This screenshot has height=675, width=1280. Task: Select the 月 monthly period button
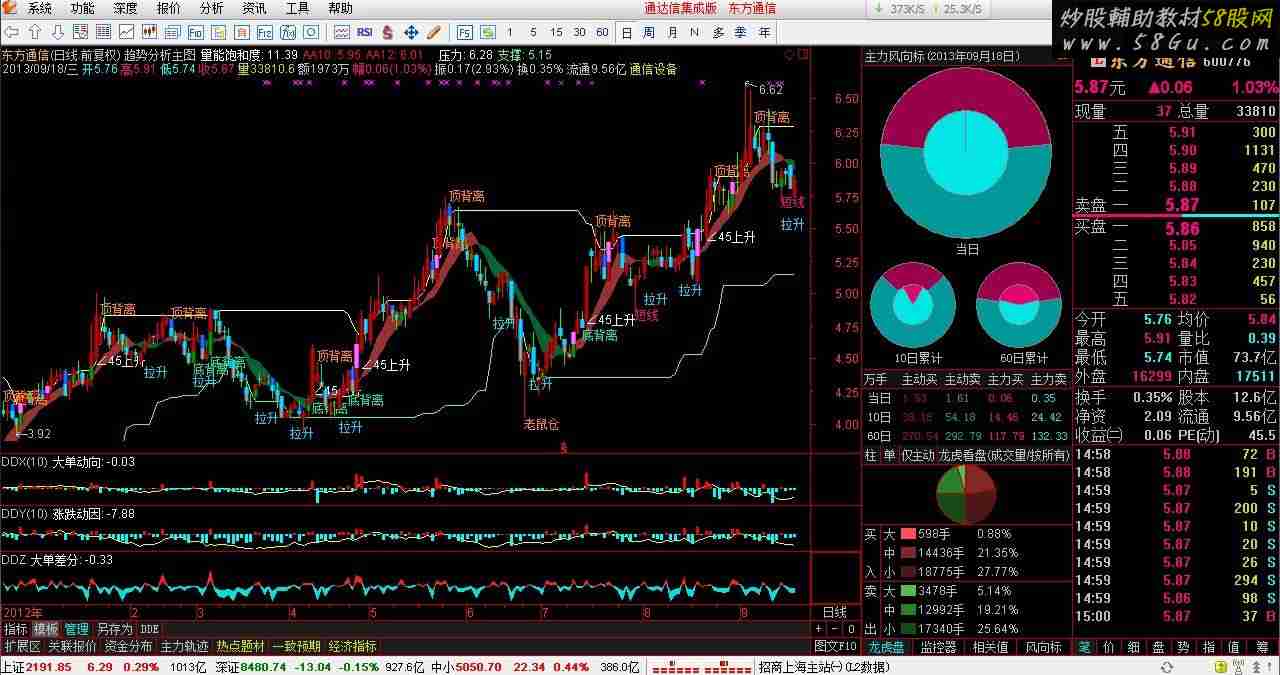672,32
